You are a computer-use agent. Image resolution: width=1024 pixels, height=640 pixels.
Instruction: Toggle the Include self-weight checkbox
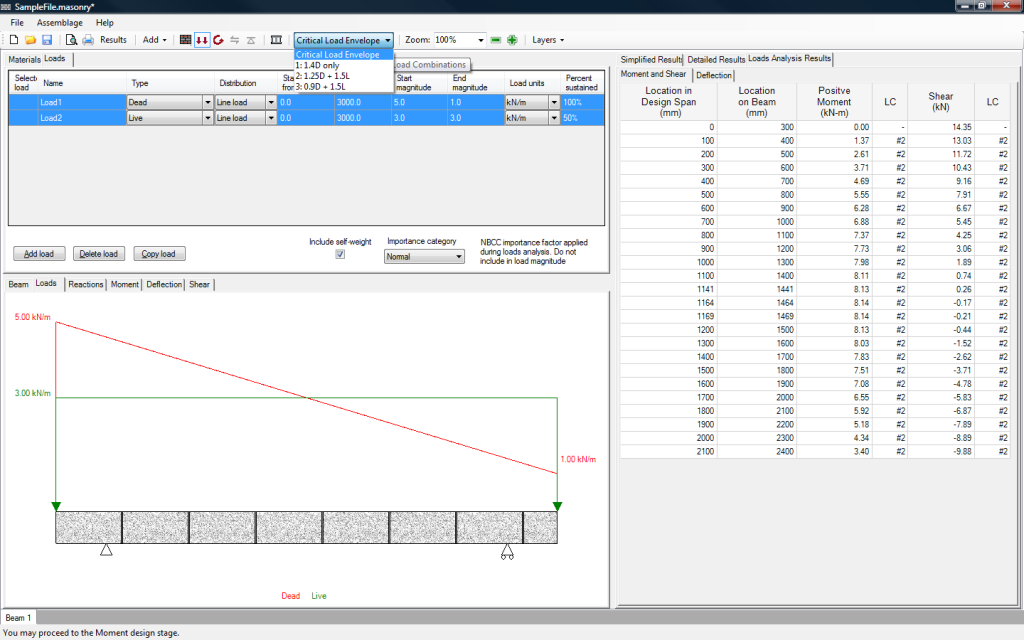340,255
